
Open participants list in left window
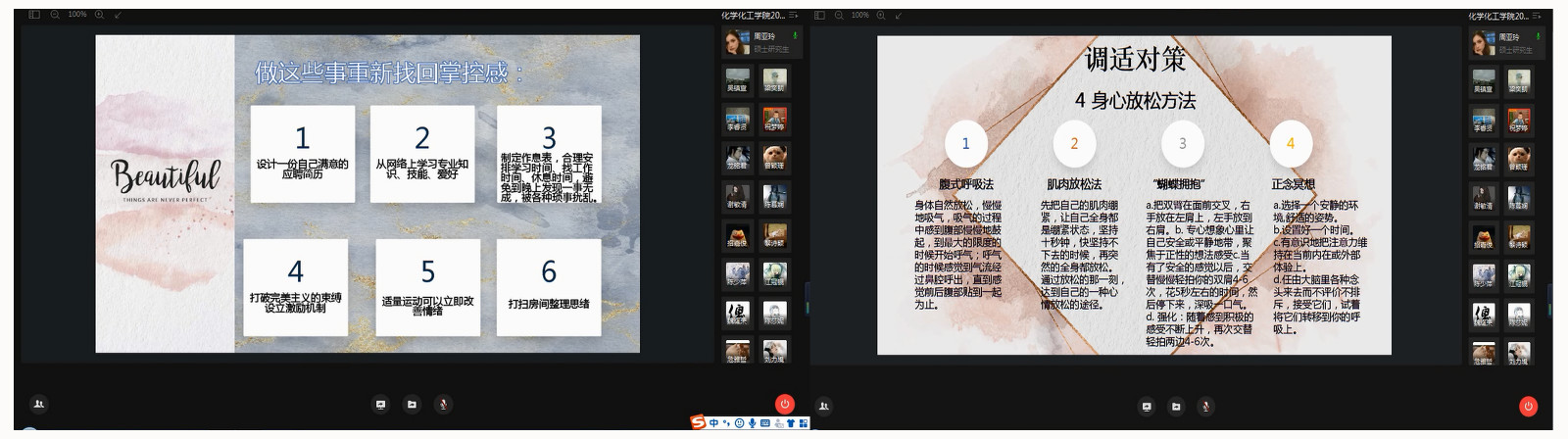tap(39, 404)
